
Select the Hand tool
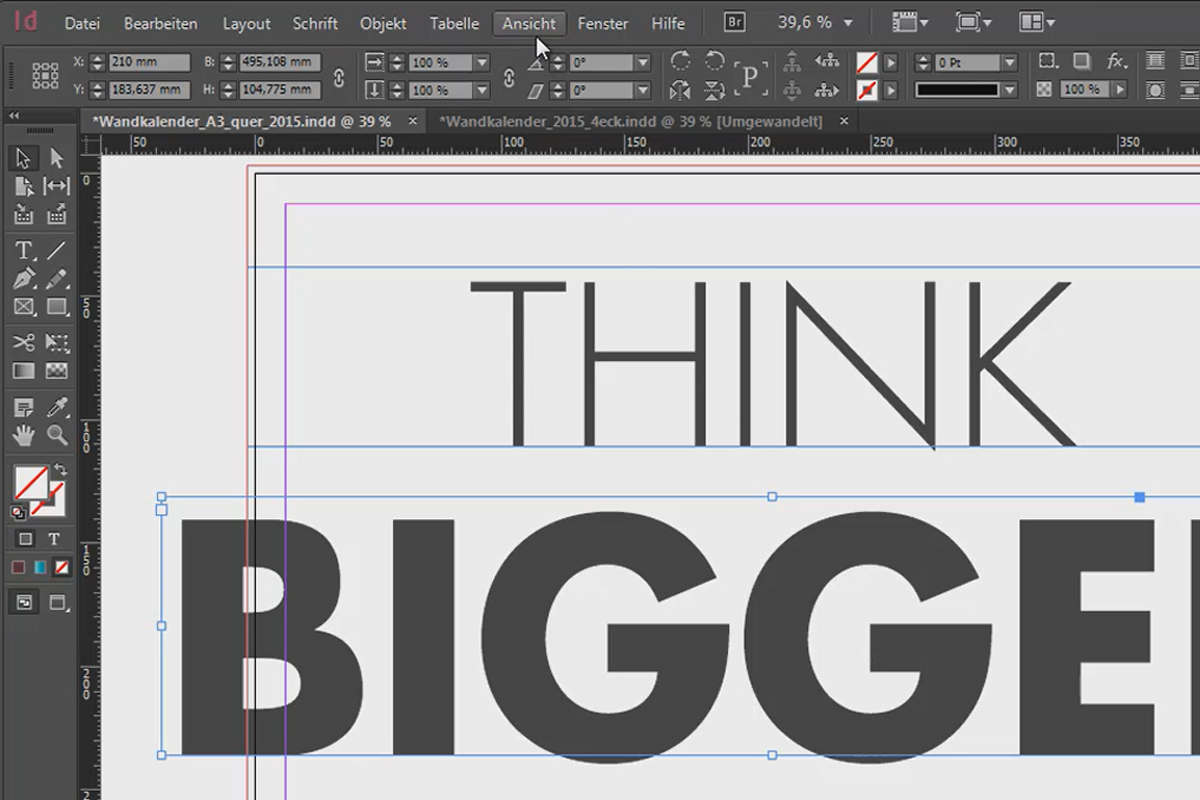click(24, 434)
